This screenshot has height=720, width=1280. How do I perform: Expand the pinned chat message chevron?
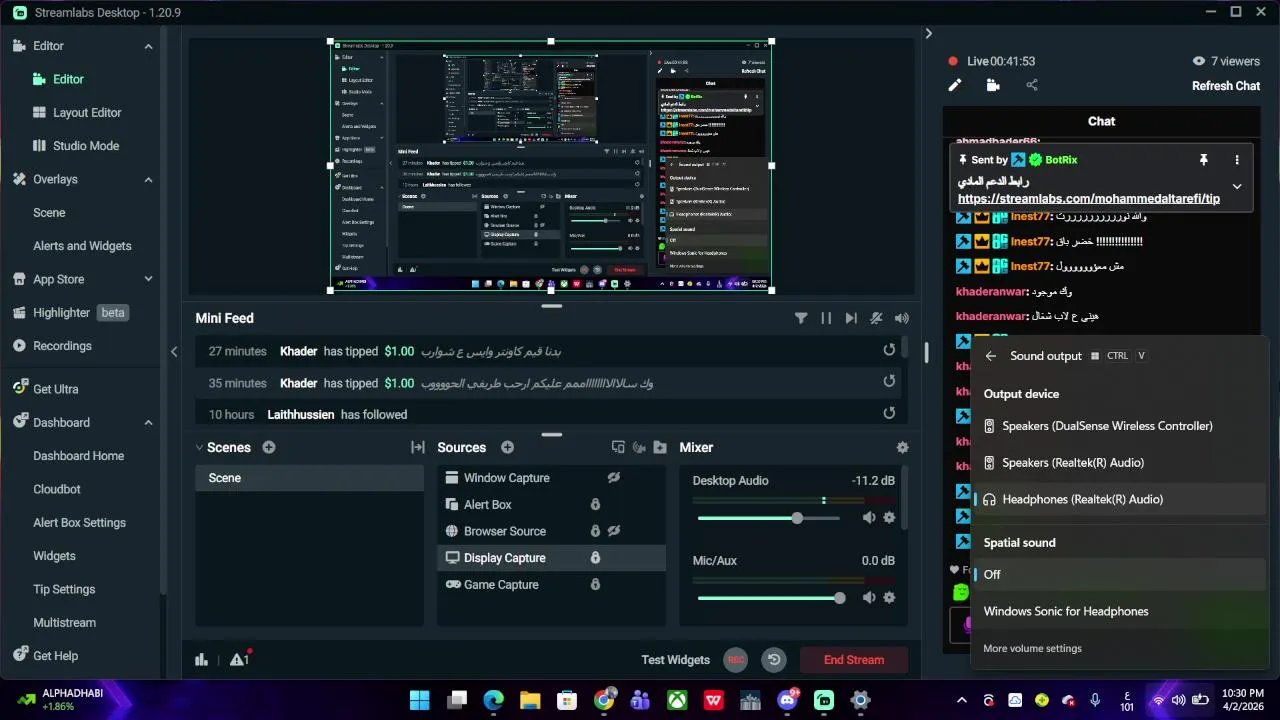[x=1237, y=187]
